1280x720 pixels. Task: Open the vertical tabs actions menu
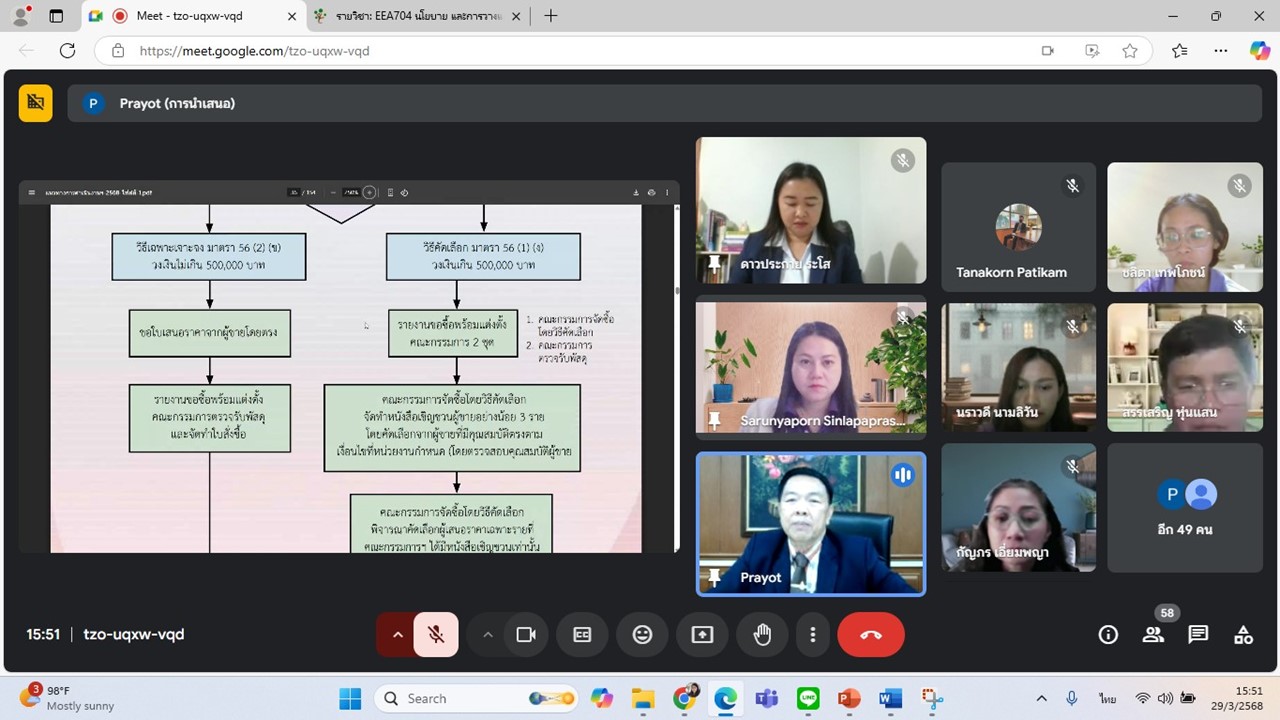point(56,16)
